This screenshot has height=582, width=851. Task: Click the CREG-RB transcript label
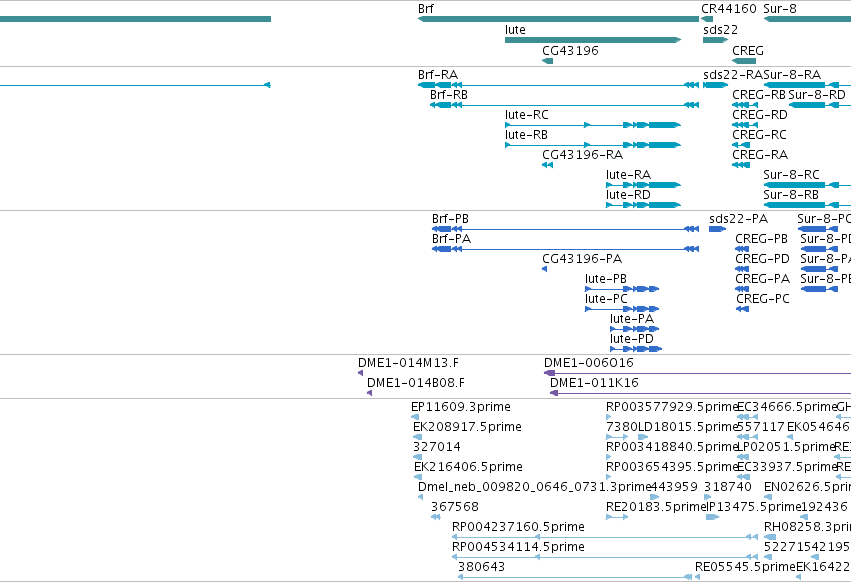tap(759, 95)
